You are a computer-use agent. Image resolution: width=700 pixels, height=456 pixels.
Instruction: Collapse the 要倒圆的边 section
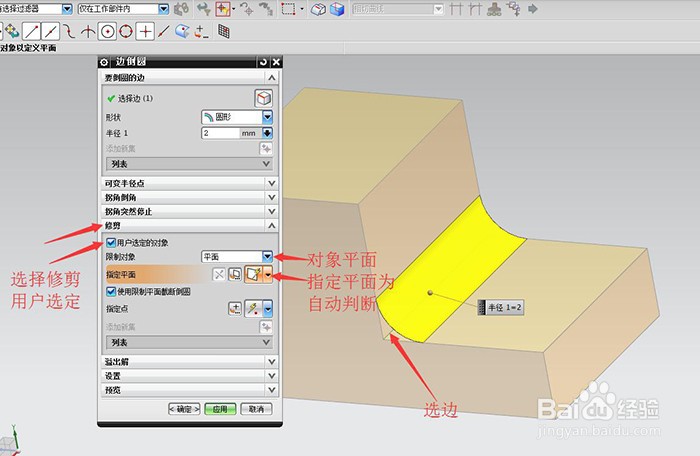coord(271,78)
